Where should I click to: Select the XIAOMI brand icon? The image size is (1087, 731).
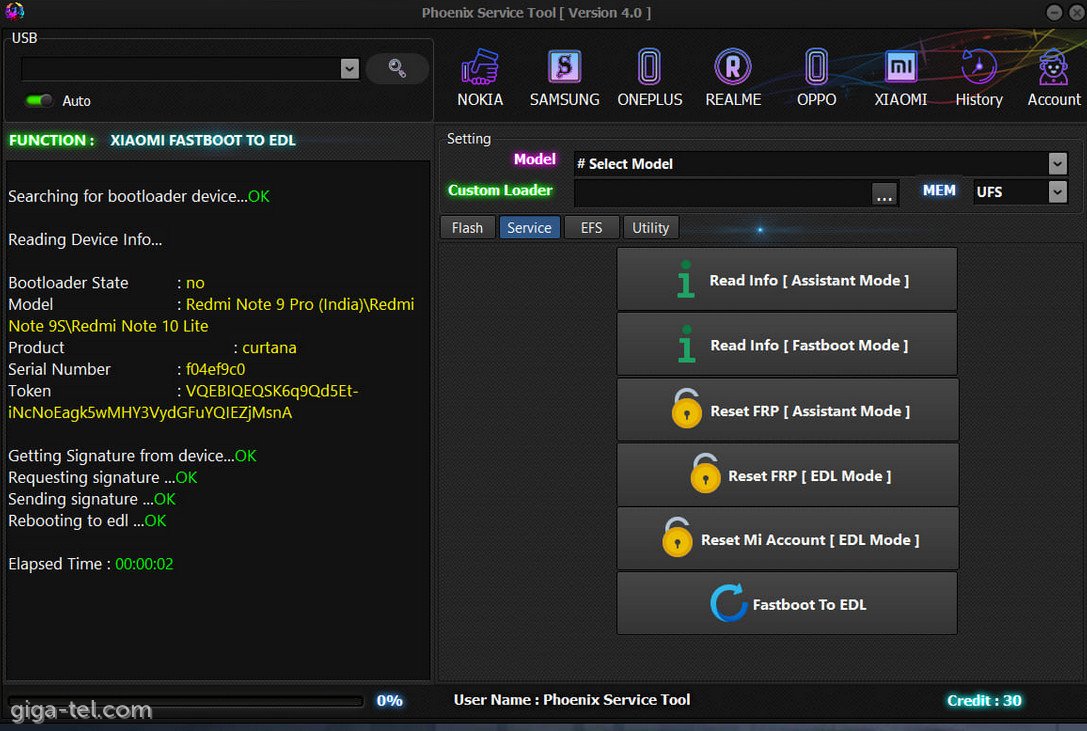coord(900,78)
